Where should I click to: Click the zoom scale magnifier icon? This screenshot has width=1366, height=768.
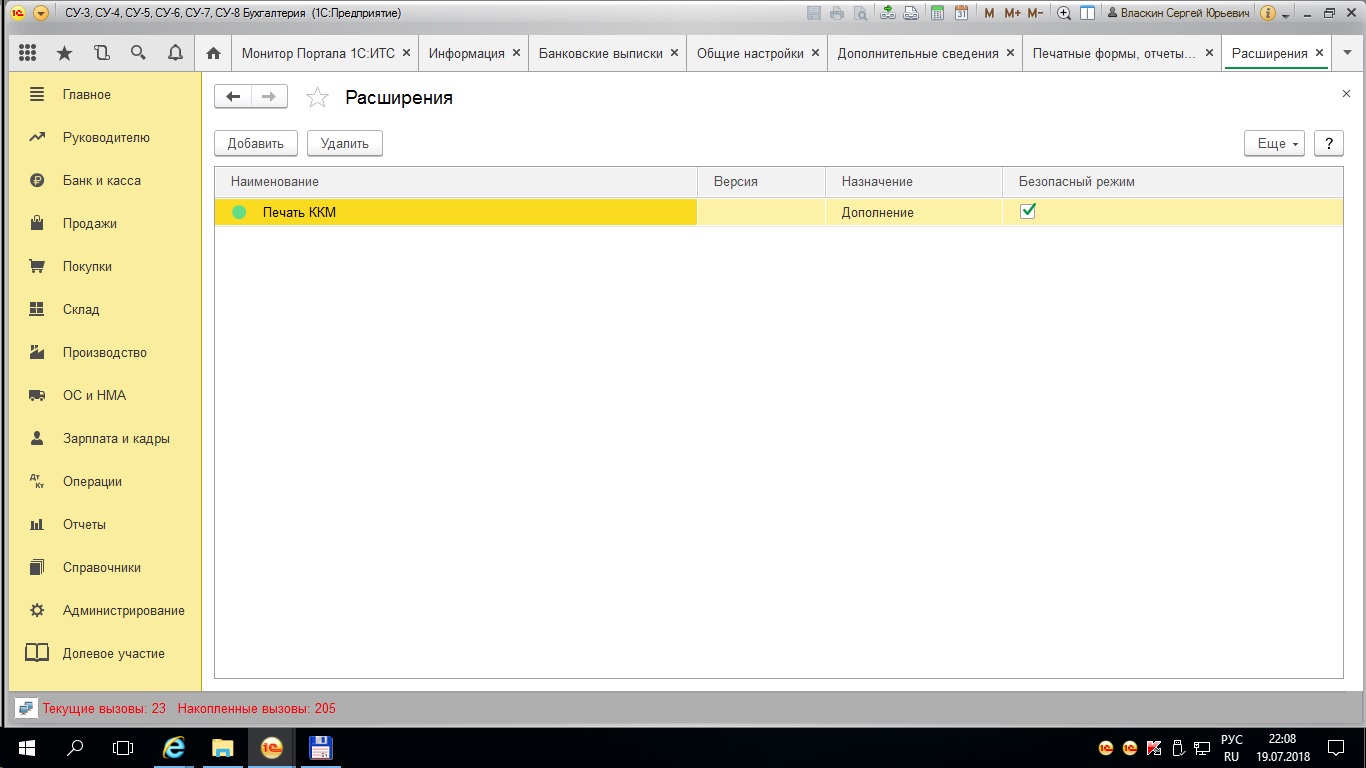tap(1064, 13)
